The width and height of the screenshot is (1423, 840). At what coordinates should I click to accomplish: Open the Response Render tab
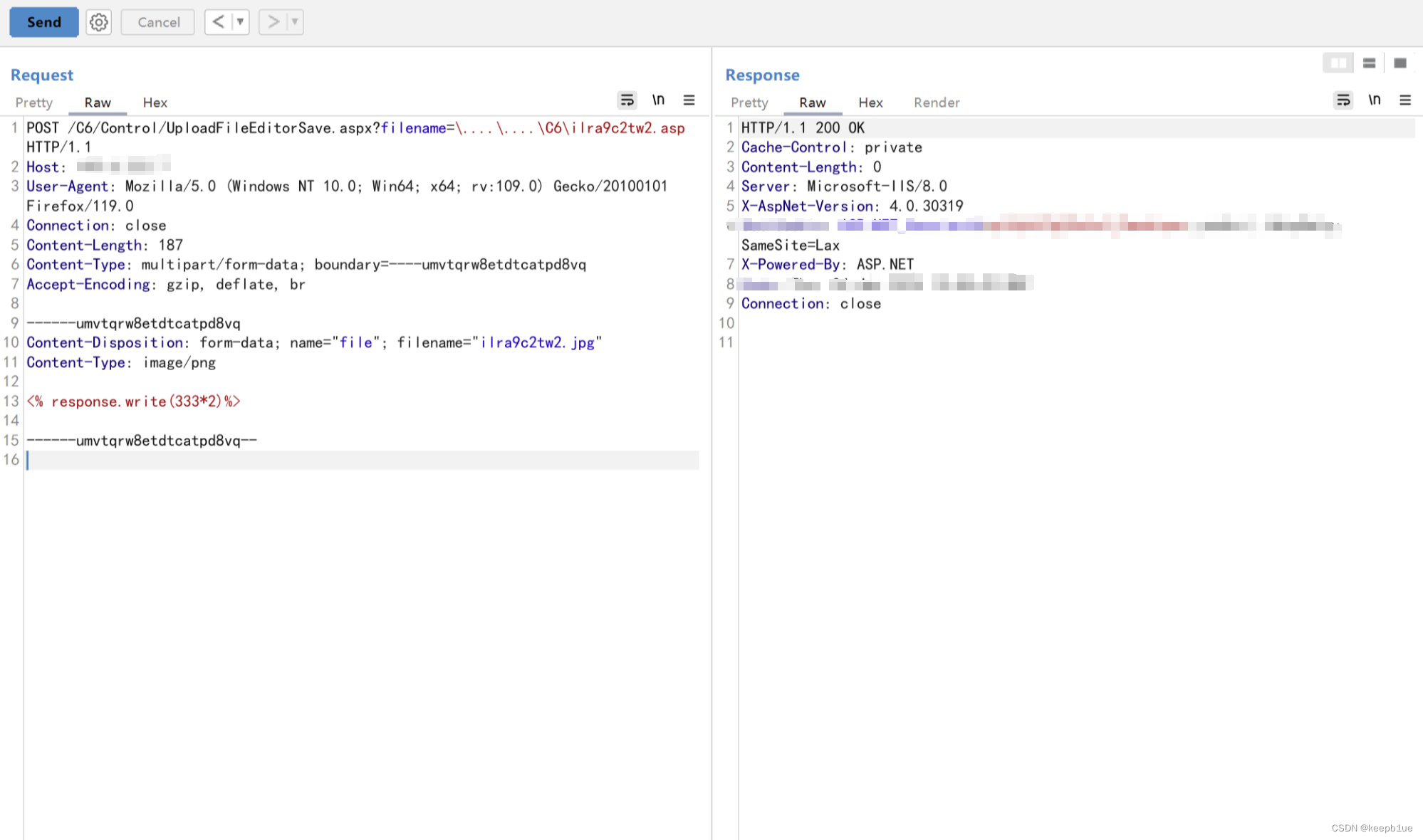pos(937,103)
